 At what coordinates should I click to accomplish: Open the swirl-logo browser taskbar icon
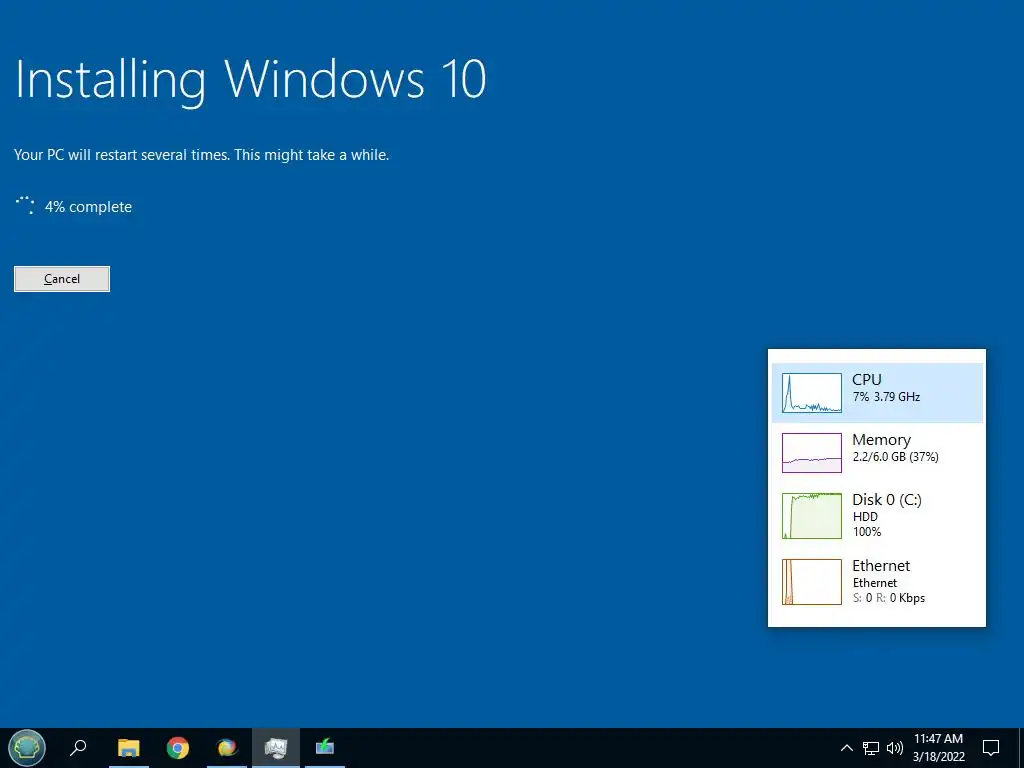tap(227, 747)
